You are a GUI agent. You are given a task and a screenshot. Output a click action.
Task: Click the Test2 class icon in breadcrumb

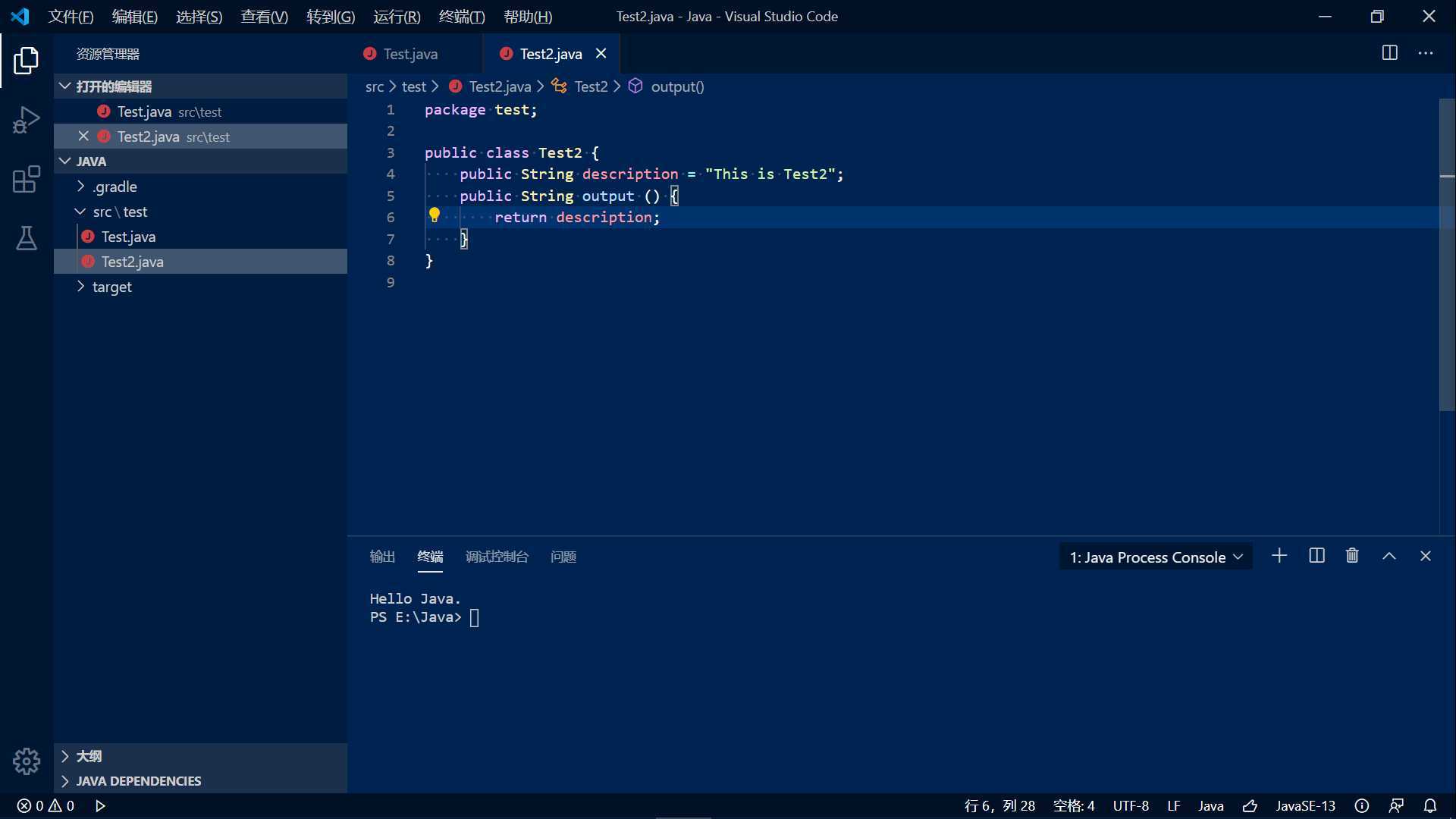click(559, 86)
